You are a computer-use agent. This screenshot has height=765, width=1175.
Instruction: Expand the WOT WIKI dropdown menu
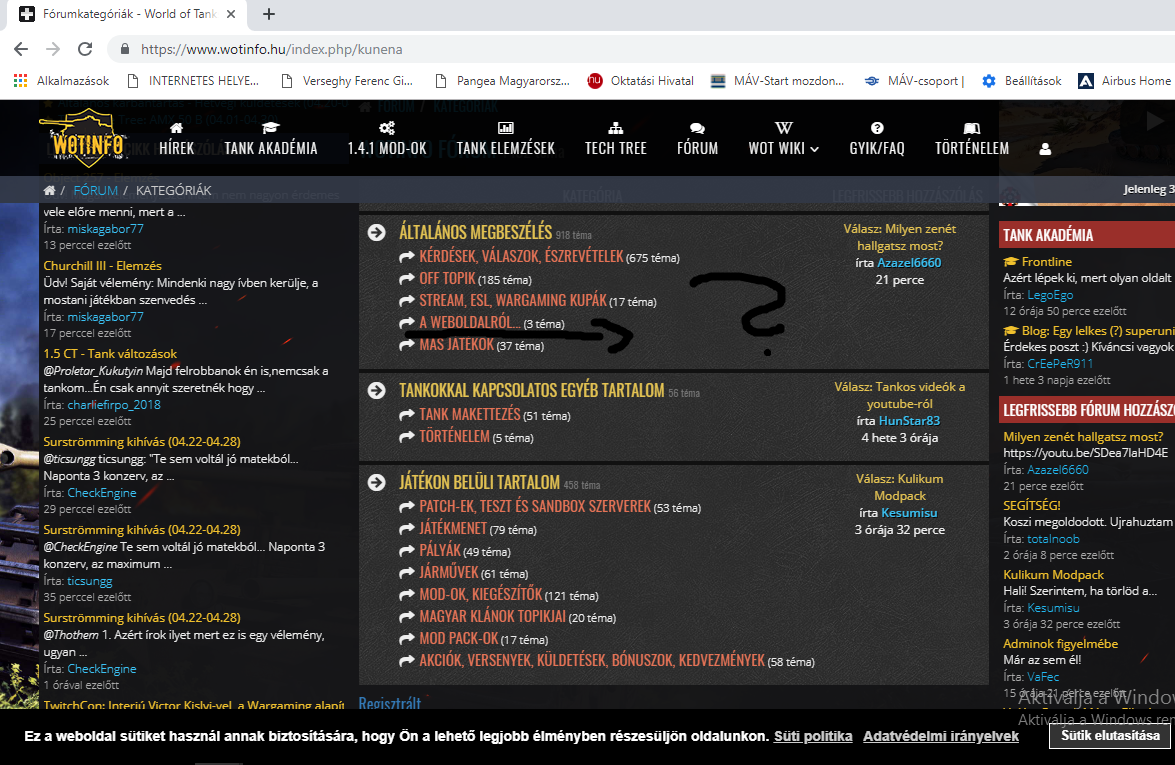coord(783,139)
